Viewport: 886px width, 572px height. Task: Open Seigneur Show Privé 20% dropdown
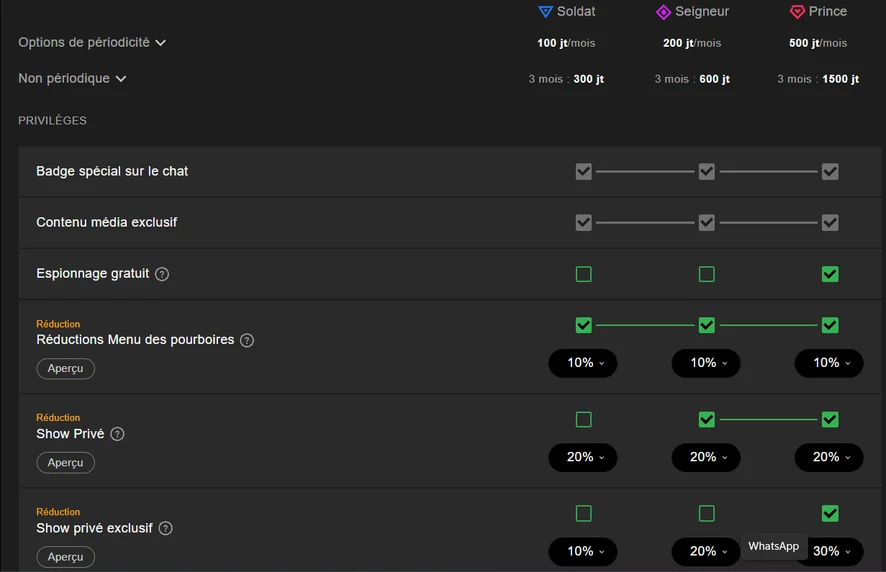706,457
